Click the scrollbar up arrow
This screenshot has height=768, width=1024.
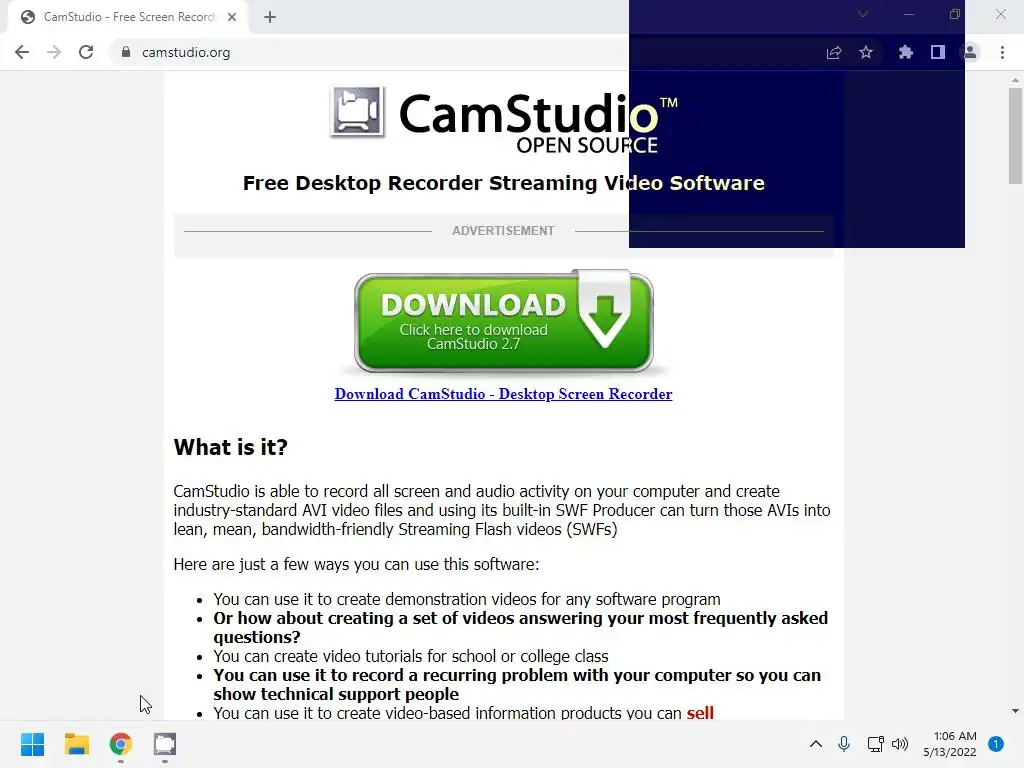click(x=1015, y=80)
